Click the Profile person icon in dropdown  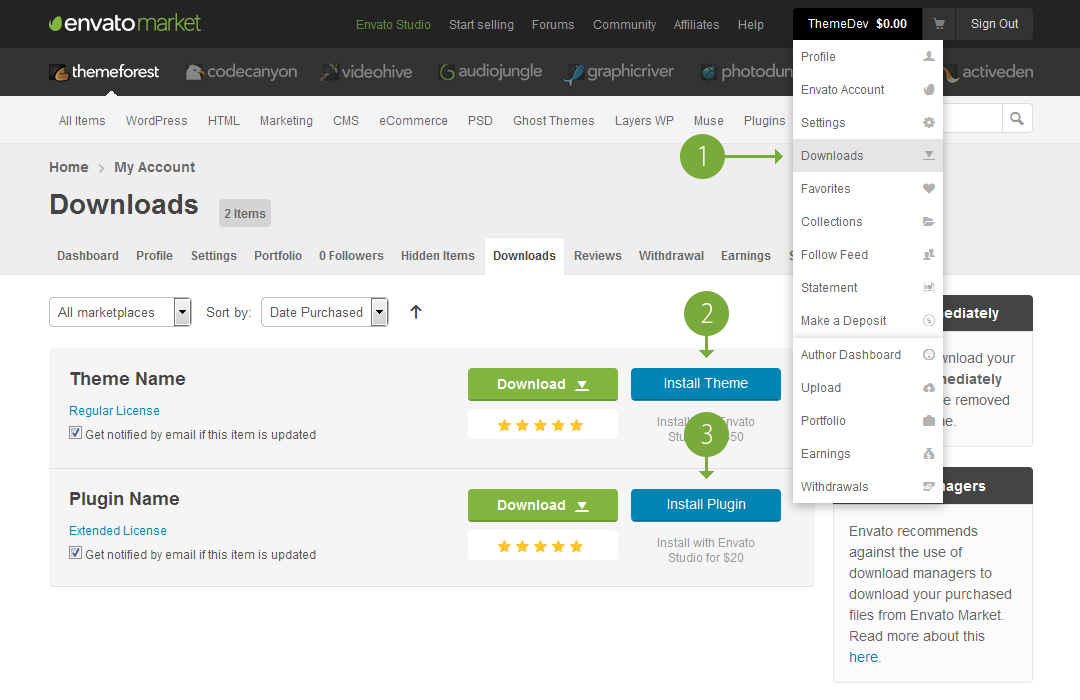click(x=928, y=56)
